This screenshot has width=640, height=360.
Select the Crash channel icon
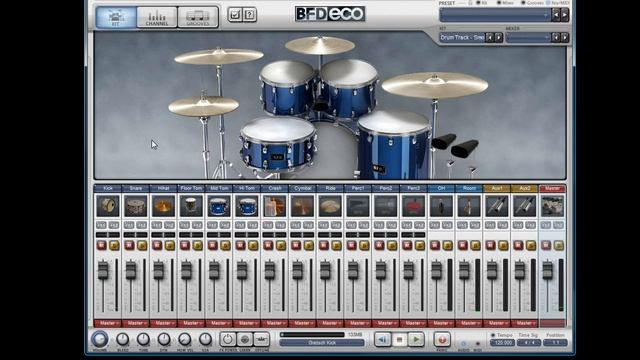pyautogui.click(x=274, y=206)
